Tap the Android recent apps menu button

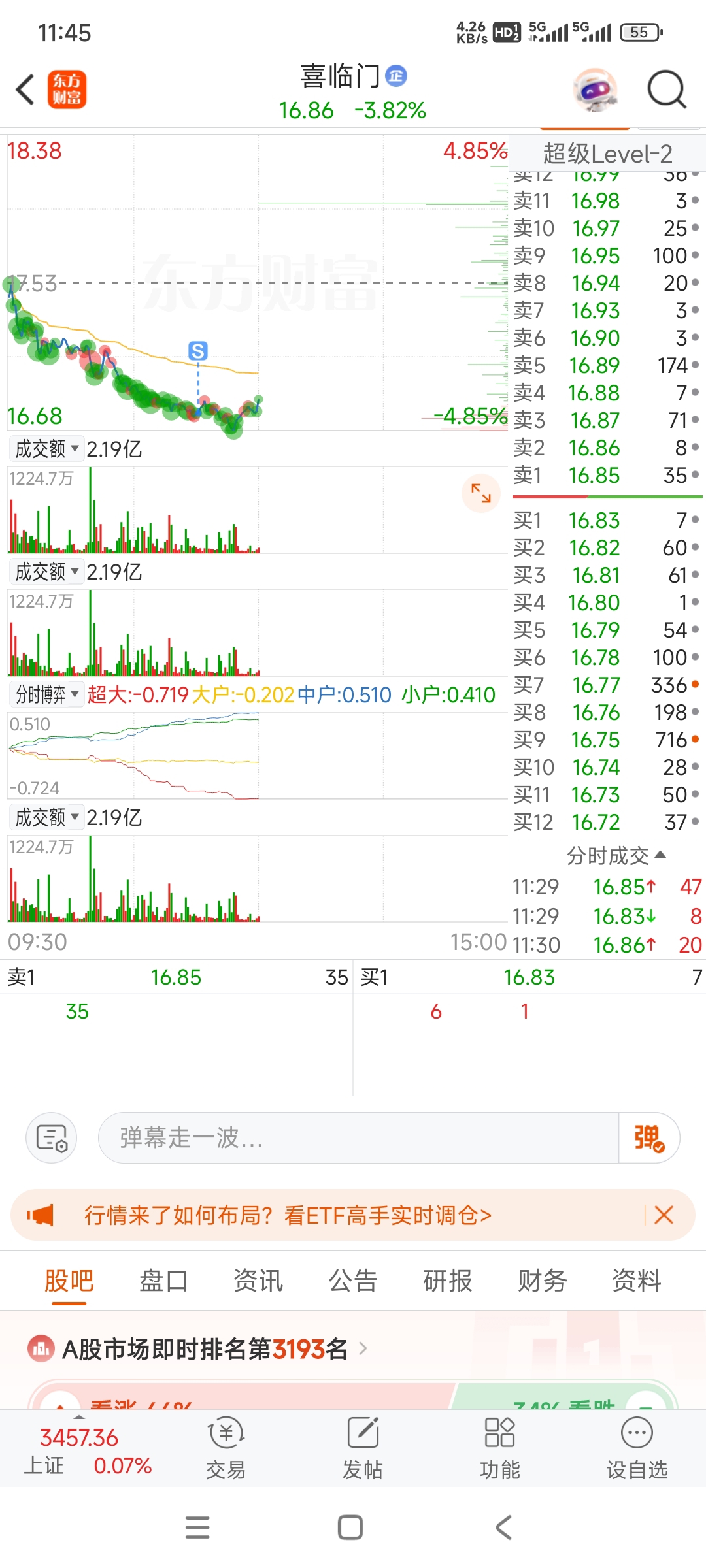point(197,1527)
